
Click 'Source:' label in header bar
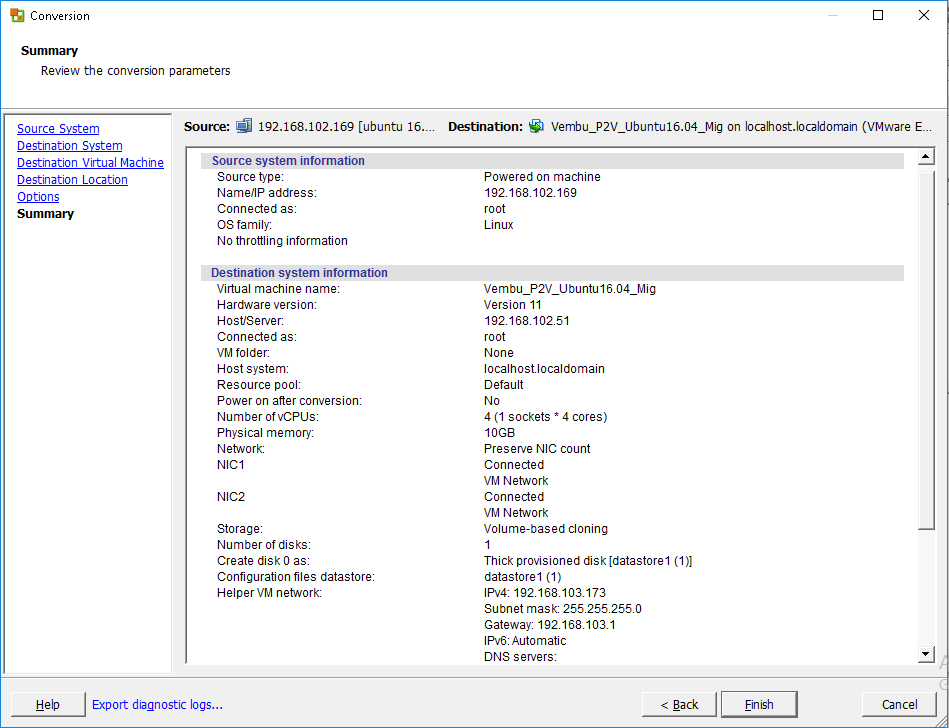pyautogui.click(x=207, y=126)
